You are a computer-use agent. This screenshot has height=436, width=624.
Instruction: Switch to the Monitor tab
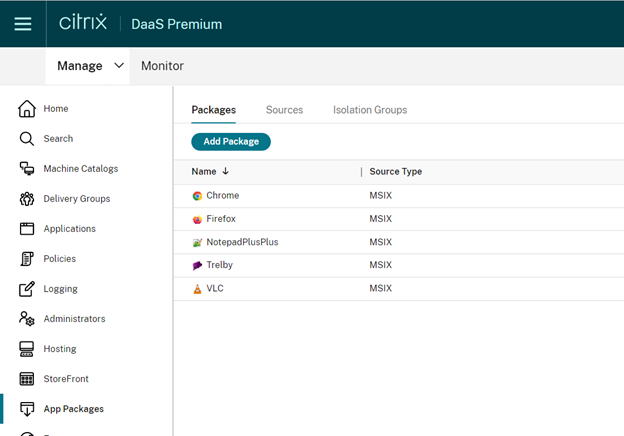tap(162, 66)
